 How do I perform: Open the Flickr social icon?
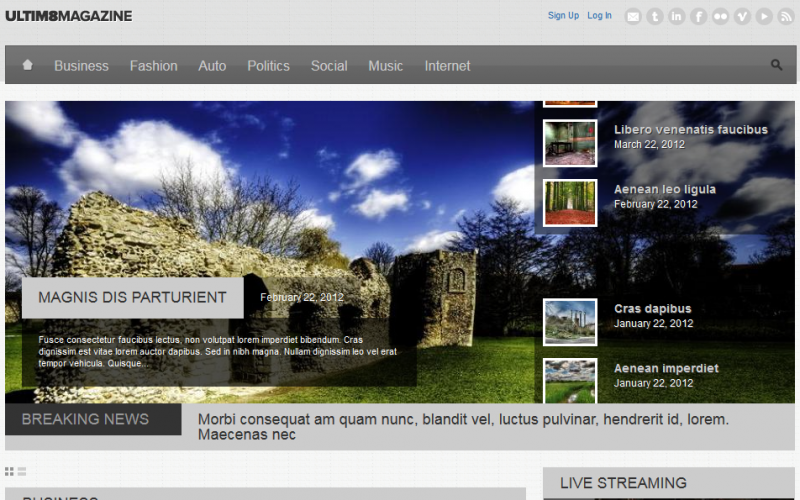(720, 16)
